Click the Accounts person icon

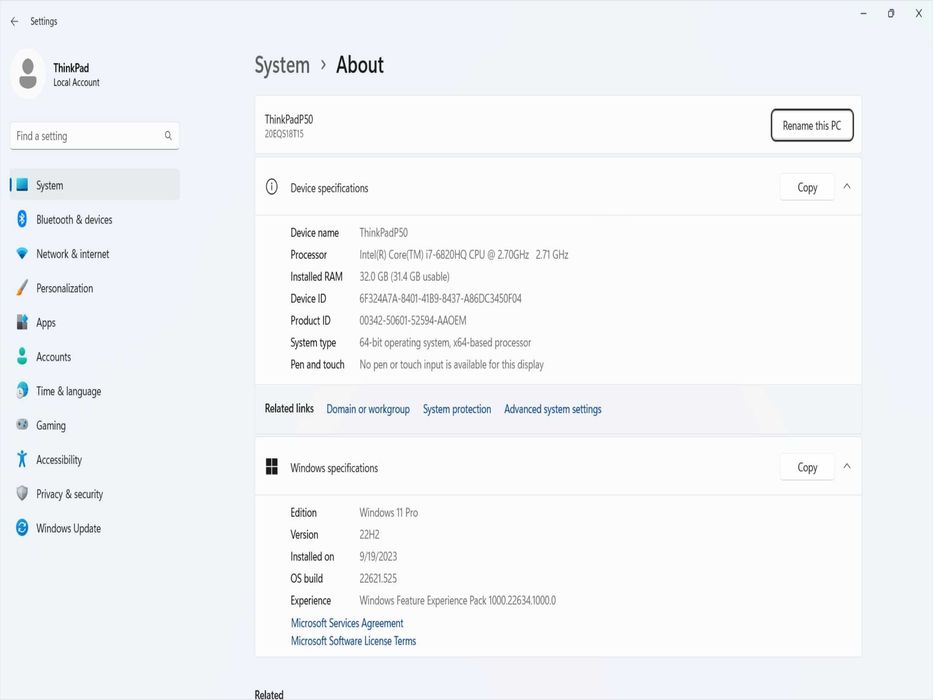pyautogui.click(x=22, y=357)
